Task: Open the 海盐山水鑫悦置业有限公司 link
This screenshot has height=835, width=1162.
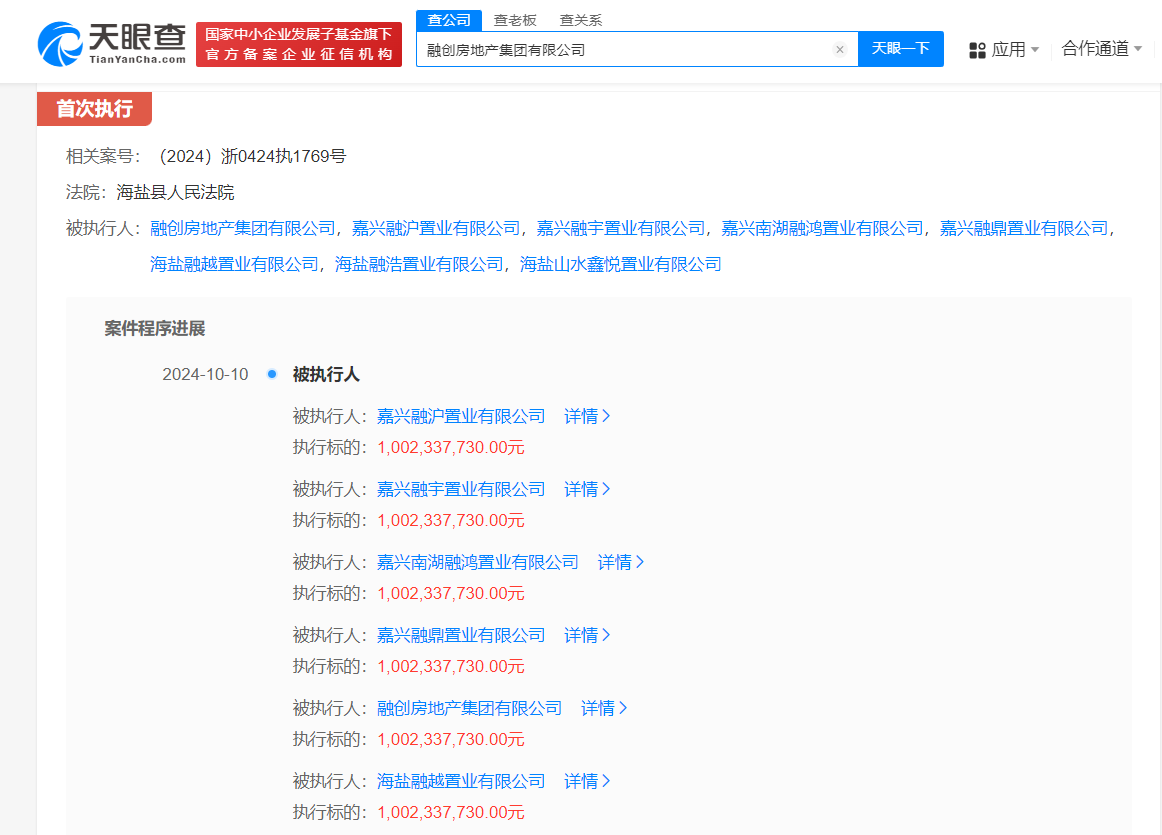Action: (x=621, y=264)
